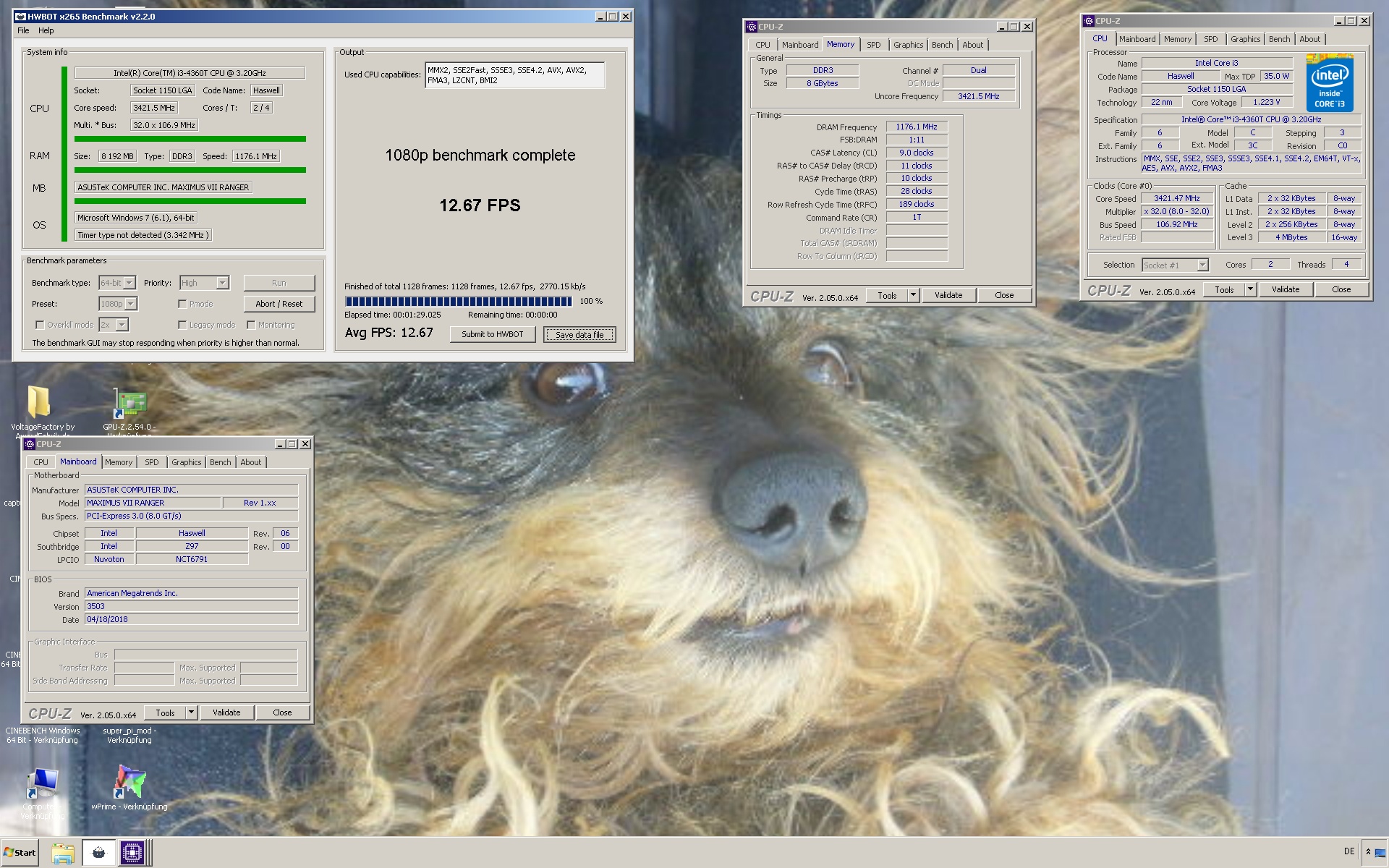Click the Core Voltage 1.223 V value

[x=1266, y=102]
